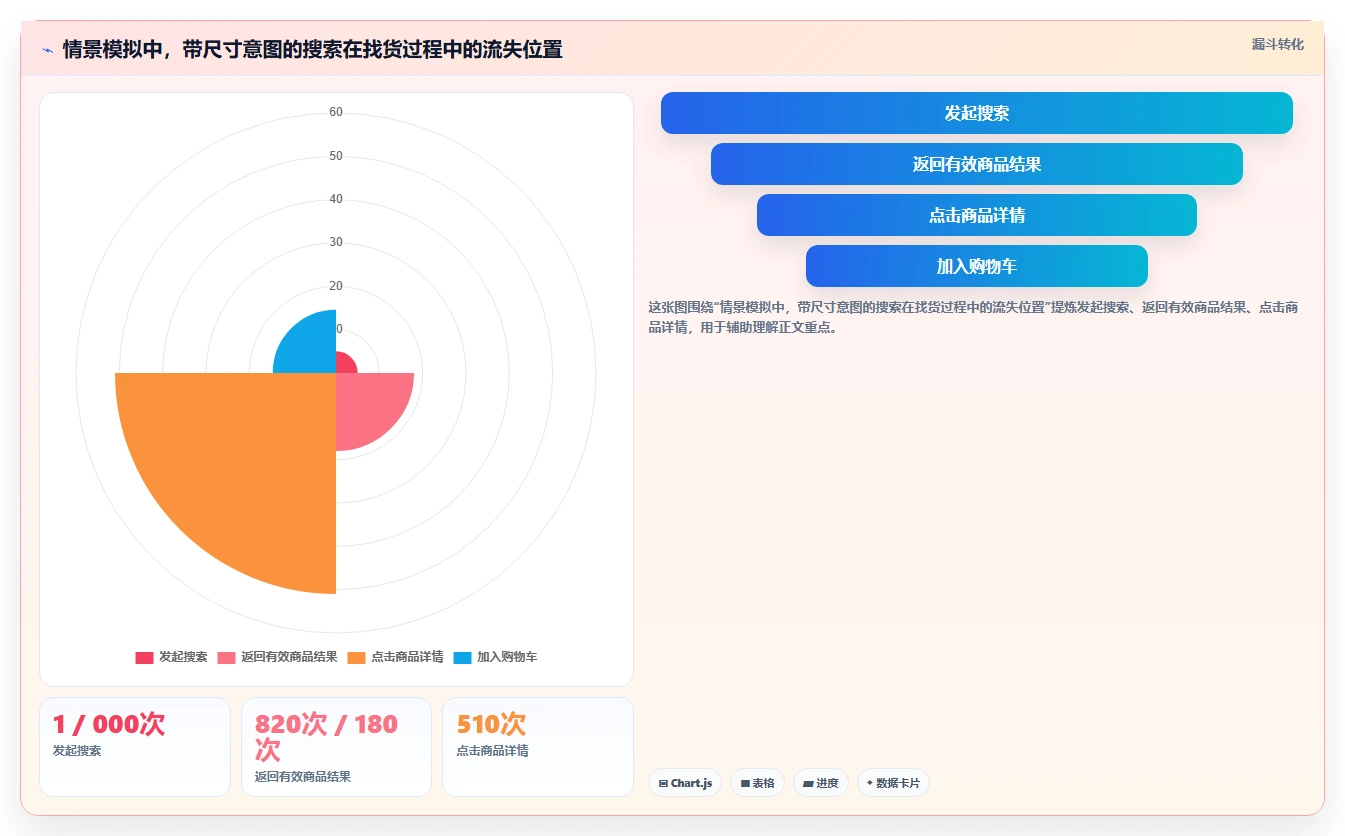Image resolution: width=1345 pixels, height=836 pixels.
Task: Open the 820次 / 180次 data card
Action: pyautogui.click(x=336, y=747)
